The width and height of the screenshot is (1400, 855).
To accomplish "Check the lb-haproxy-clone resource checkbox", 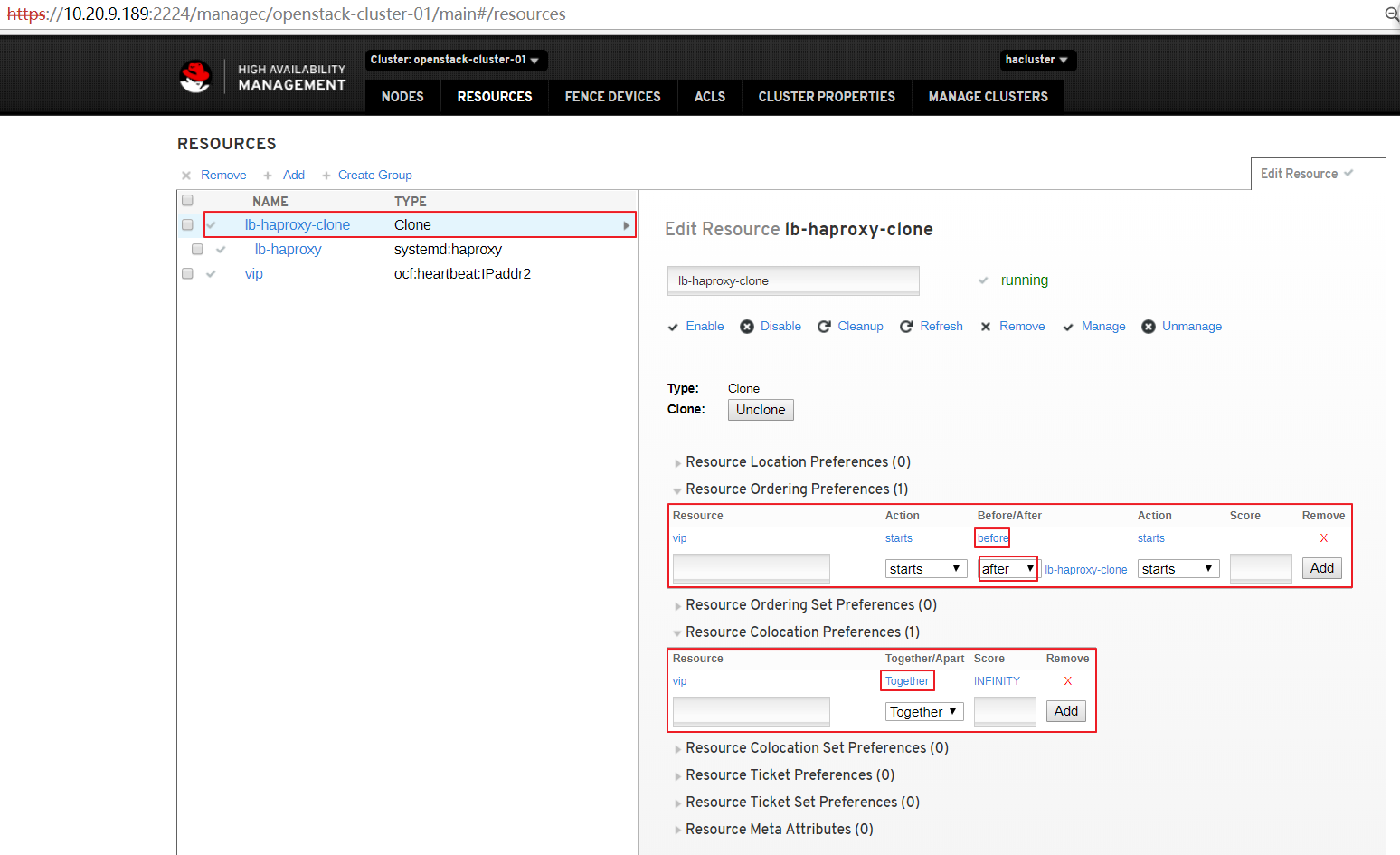I will 188,225.
